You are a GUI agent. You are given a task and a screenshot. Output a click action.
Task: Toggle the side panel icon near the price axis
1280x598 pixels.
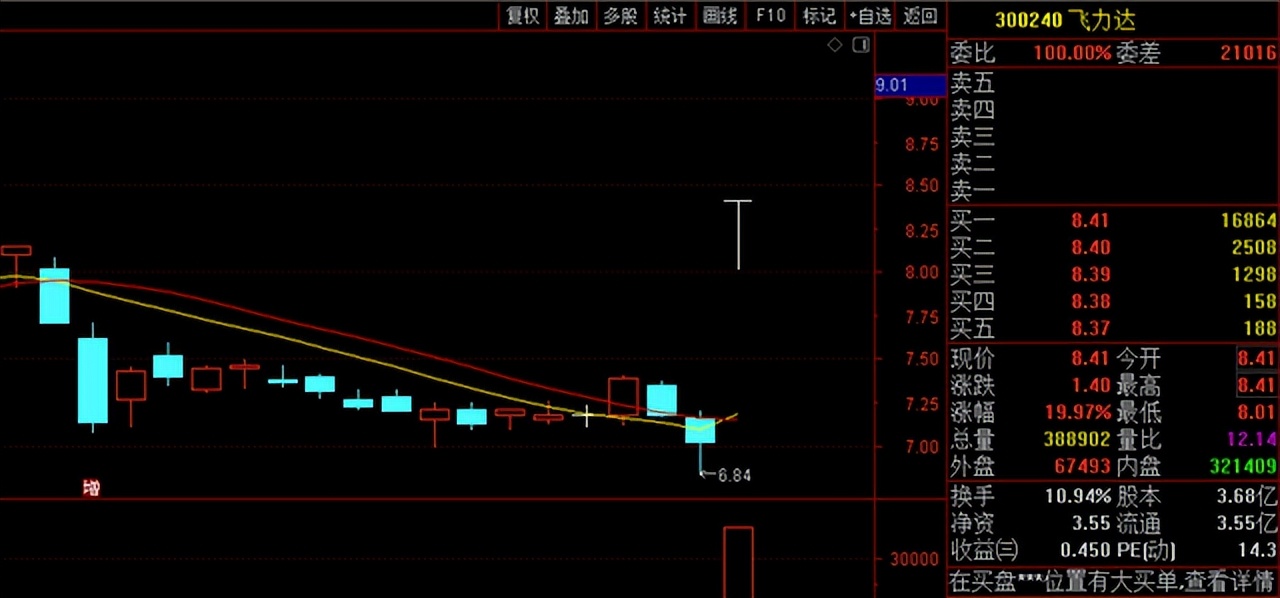(860, 45)
